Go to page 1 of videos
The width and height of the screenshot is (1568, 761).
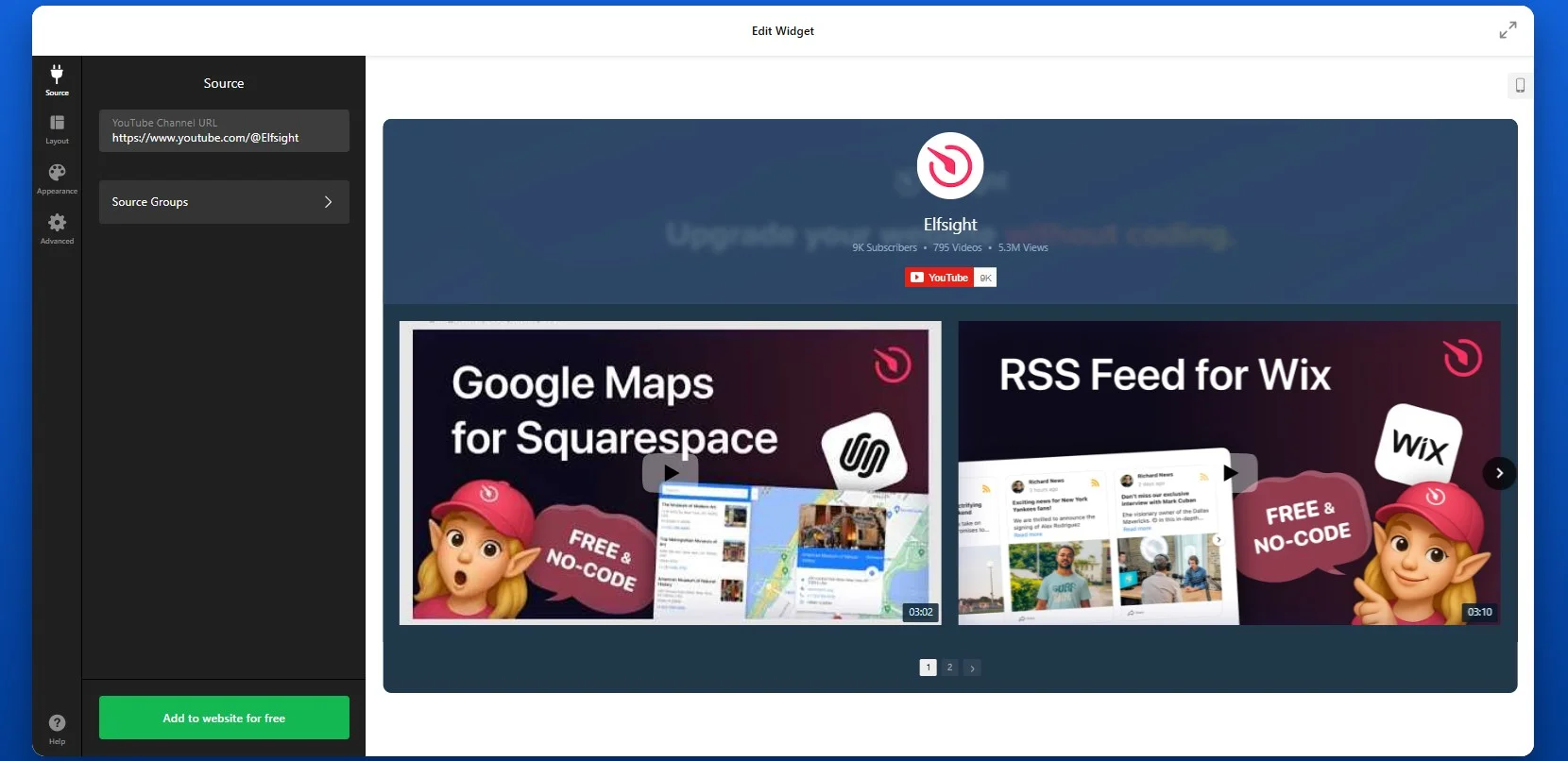click(928, 668)
